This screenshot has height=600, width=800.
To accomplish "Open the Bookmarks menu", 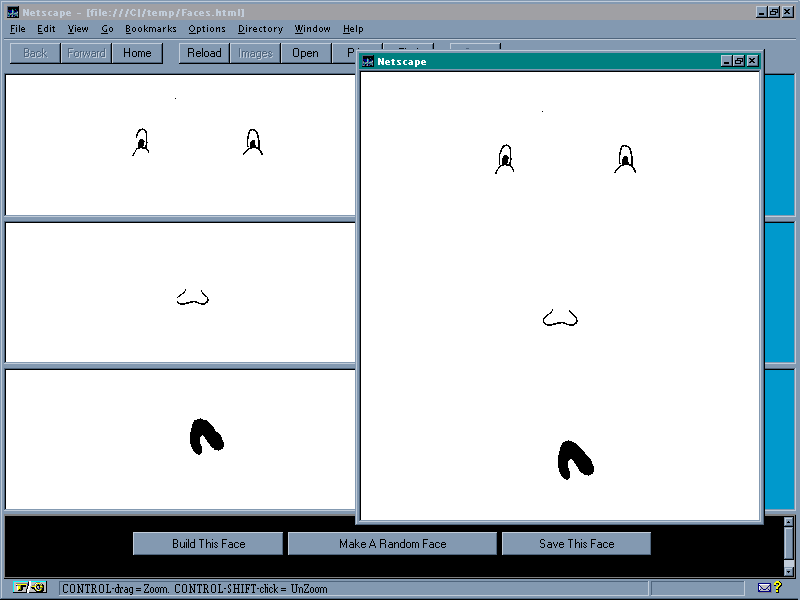I will click(150, 29).
